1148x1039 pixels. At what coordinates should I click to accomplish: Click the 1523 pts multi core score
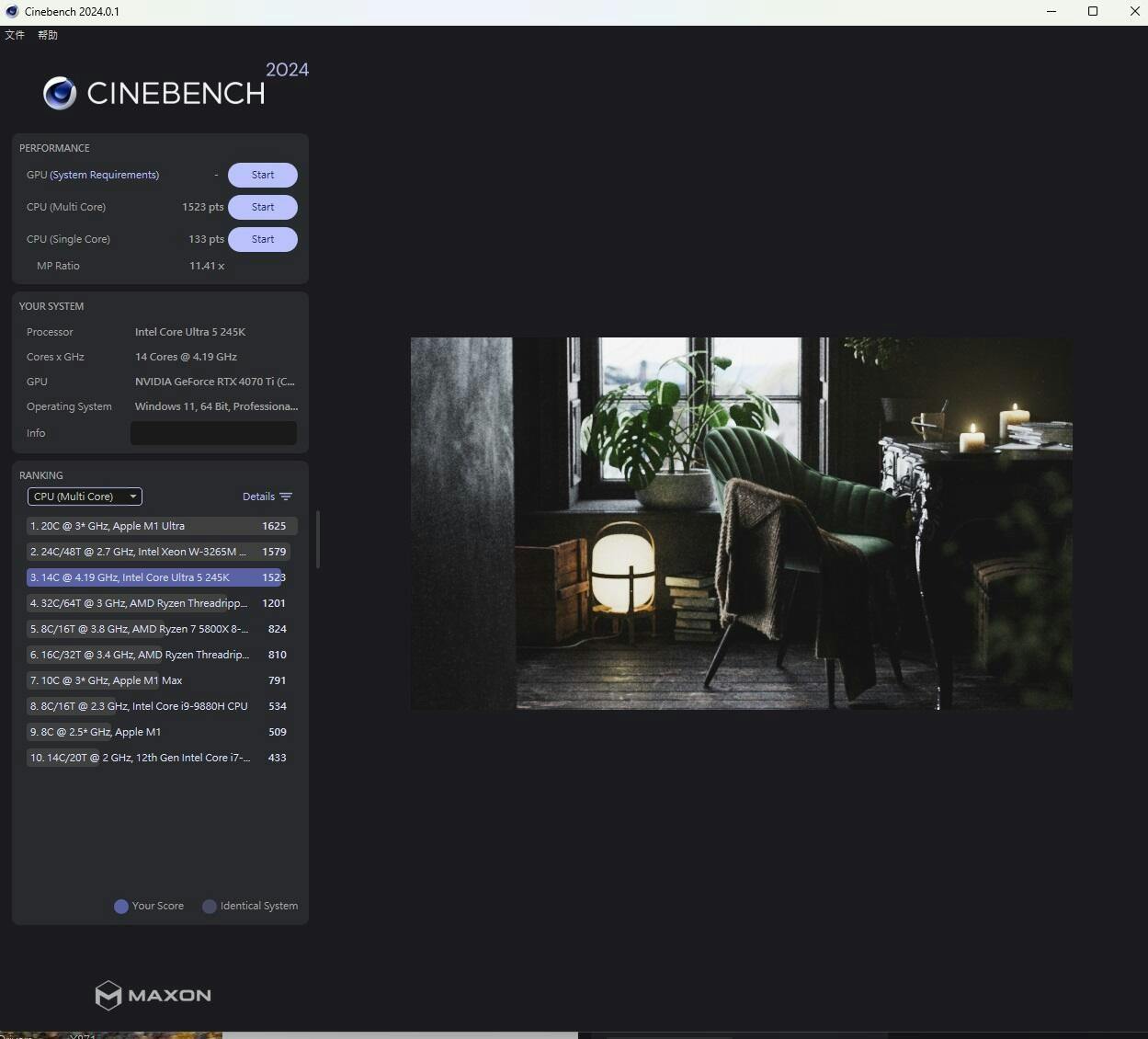(x=203, y=207)
